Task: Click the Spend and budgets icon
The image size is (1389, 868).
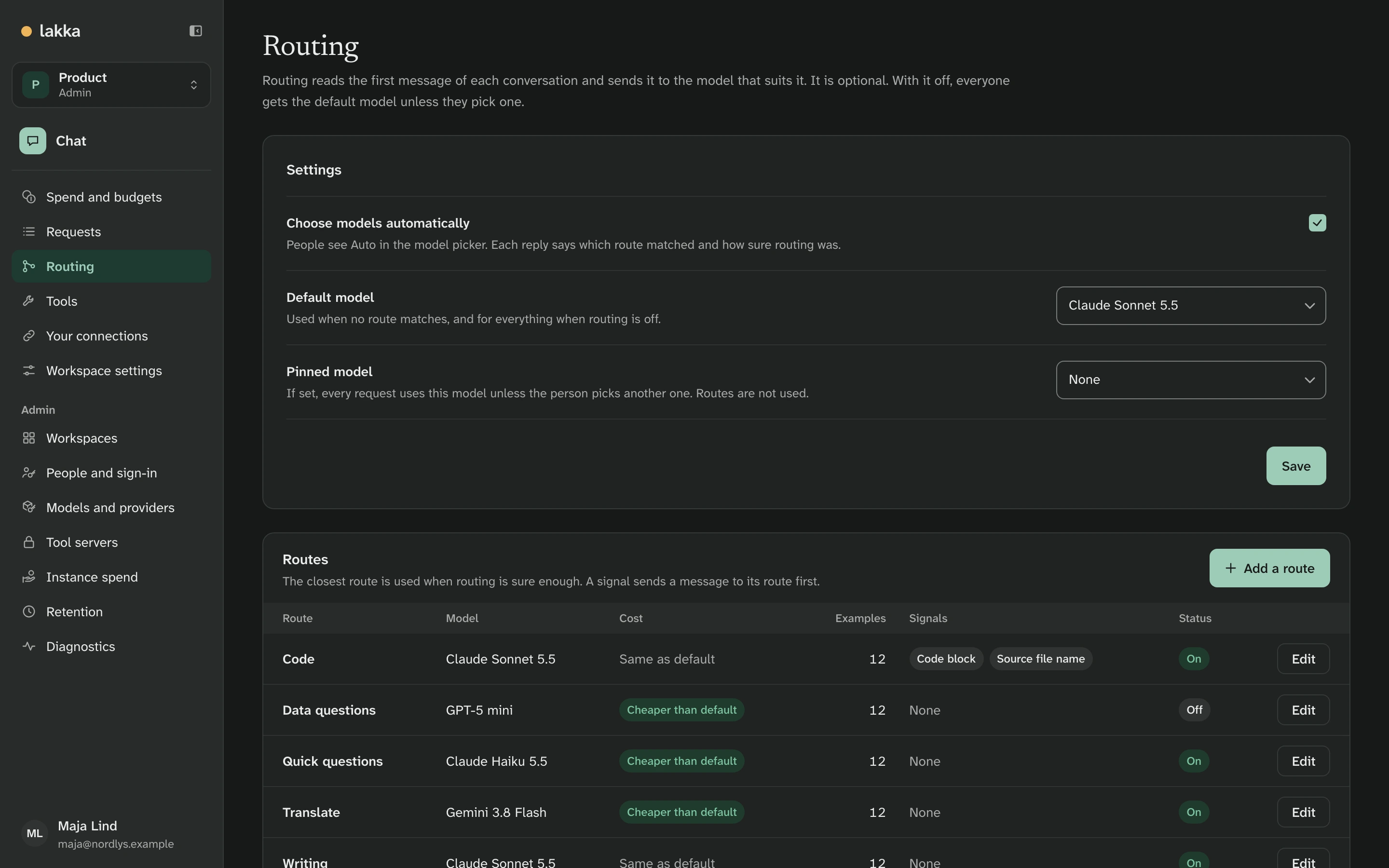Action: (29, 197)
